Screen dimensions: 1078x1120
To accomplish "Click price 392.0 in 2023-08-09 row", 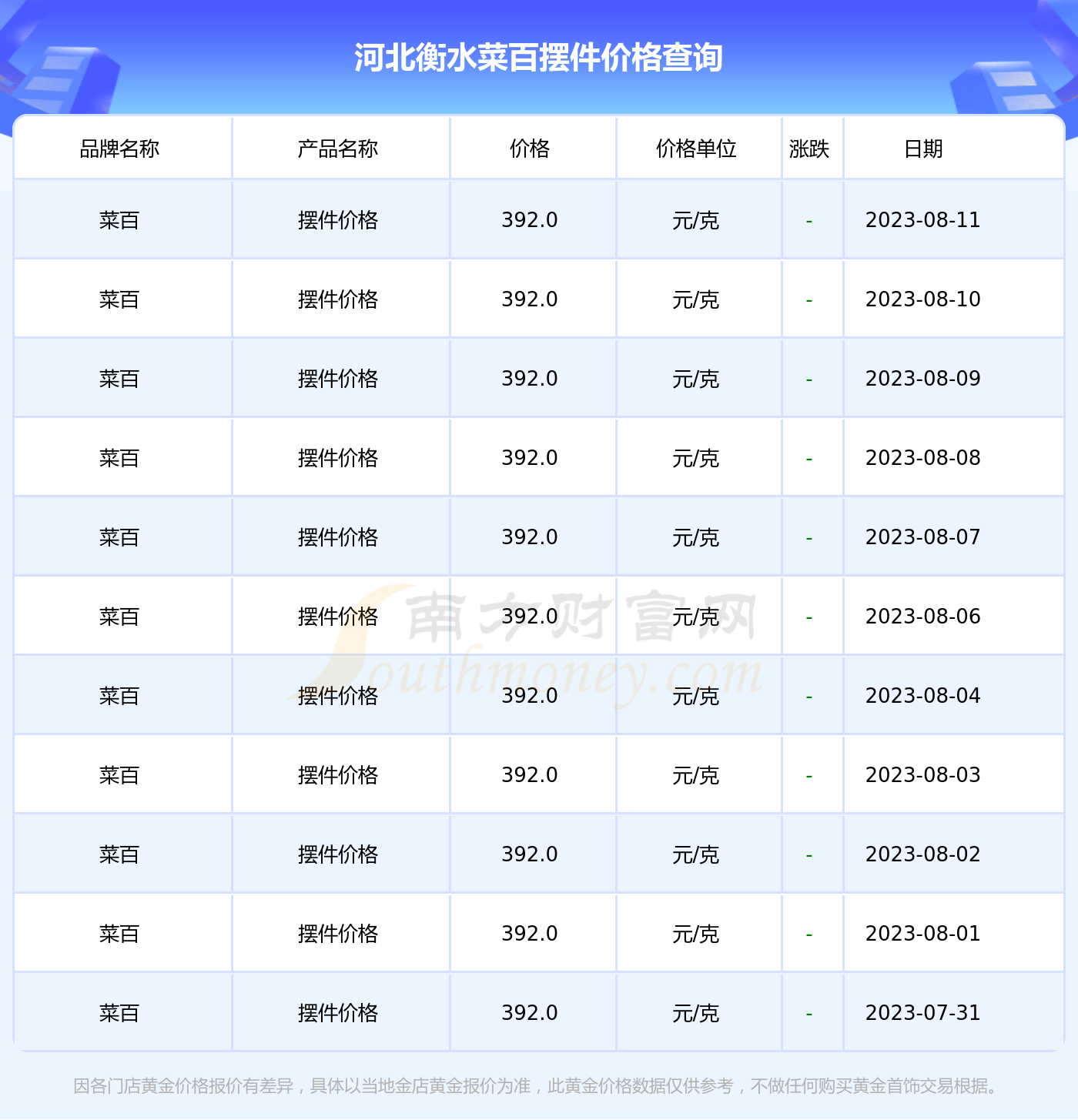I will (530, 379).
